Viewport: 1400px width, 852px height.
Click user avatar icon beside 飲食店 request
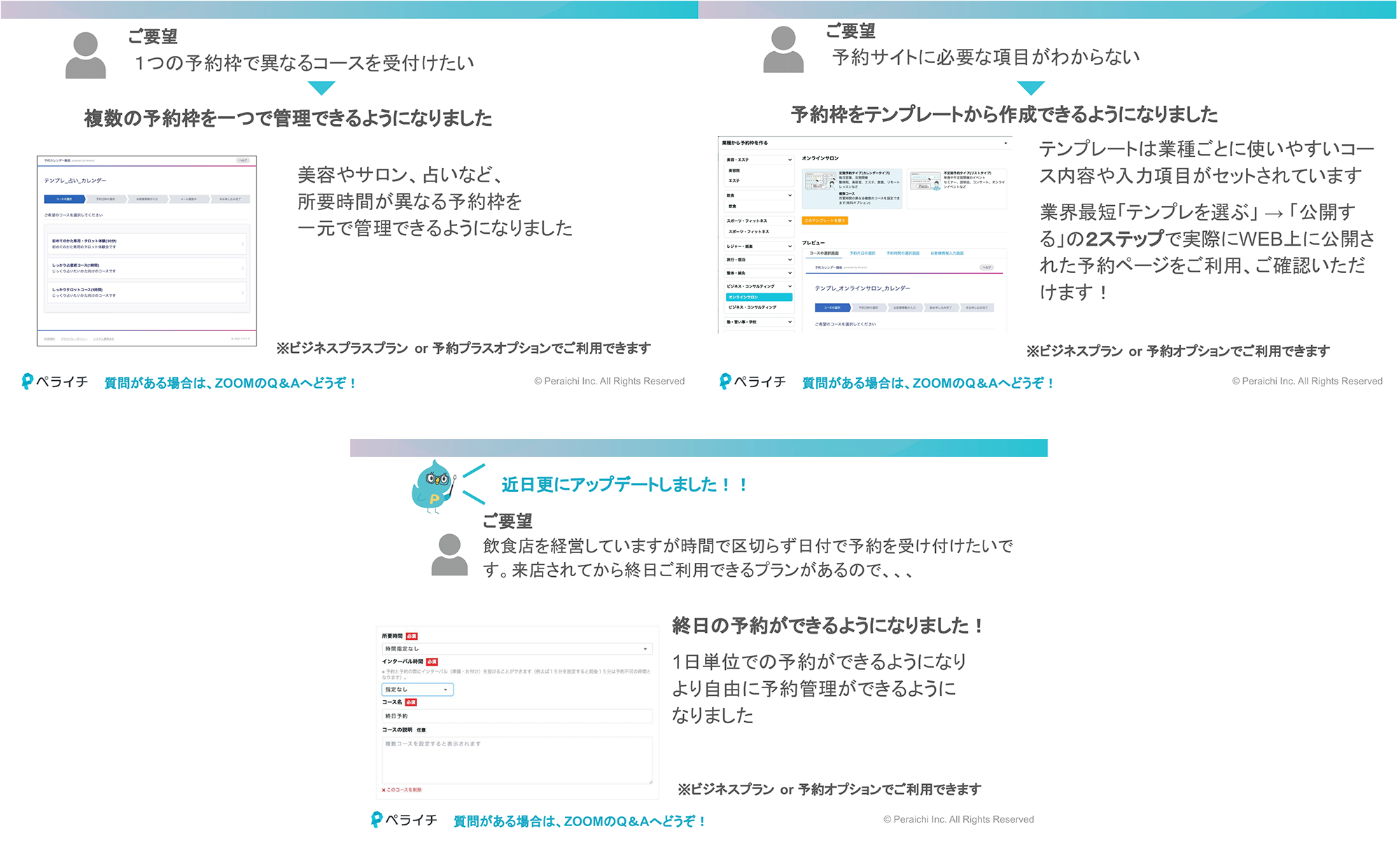[449, 554]
